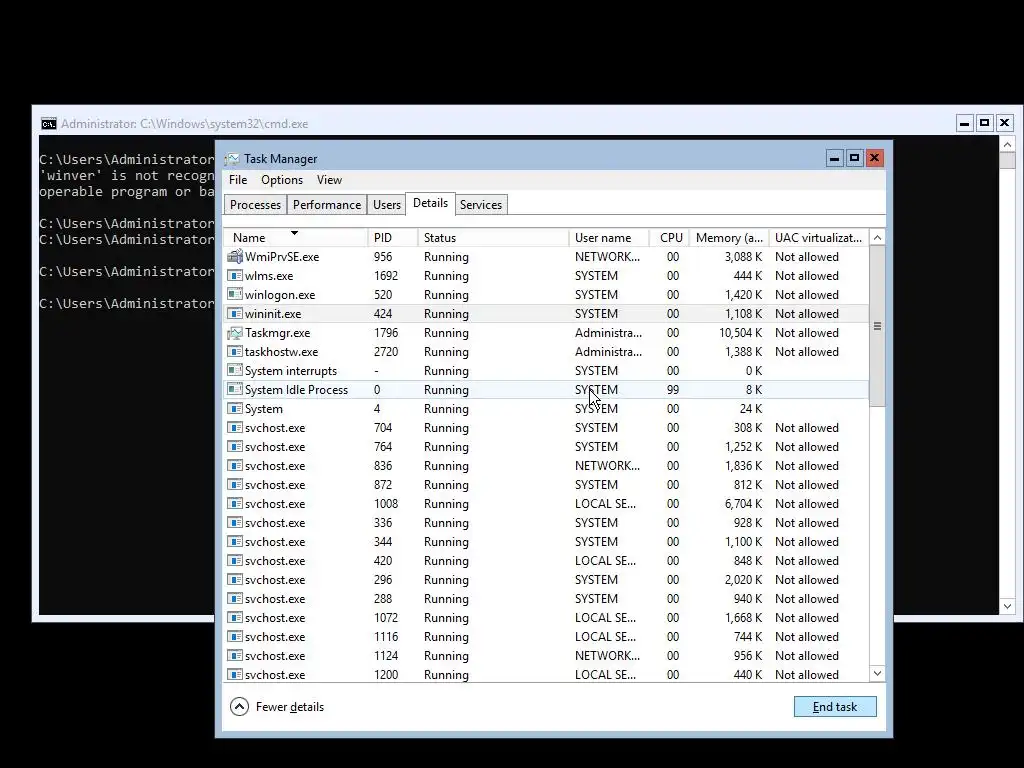Sort by the Name column header
The image size is (1024, 768).
(295, 238)
